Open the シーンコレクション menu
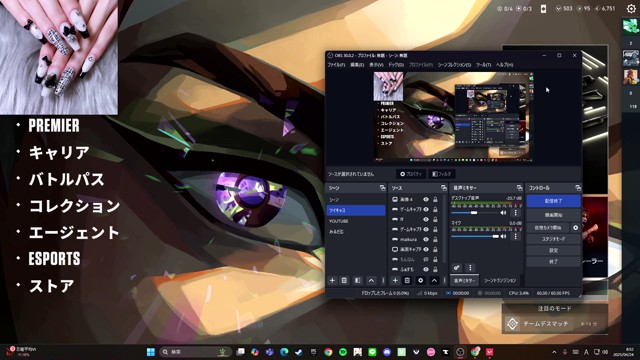This screenshot has width=640, height=360. pos(454,65)
